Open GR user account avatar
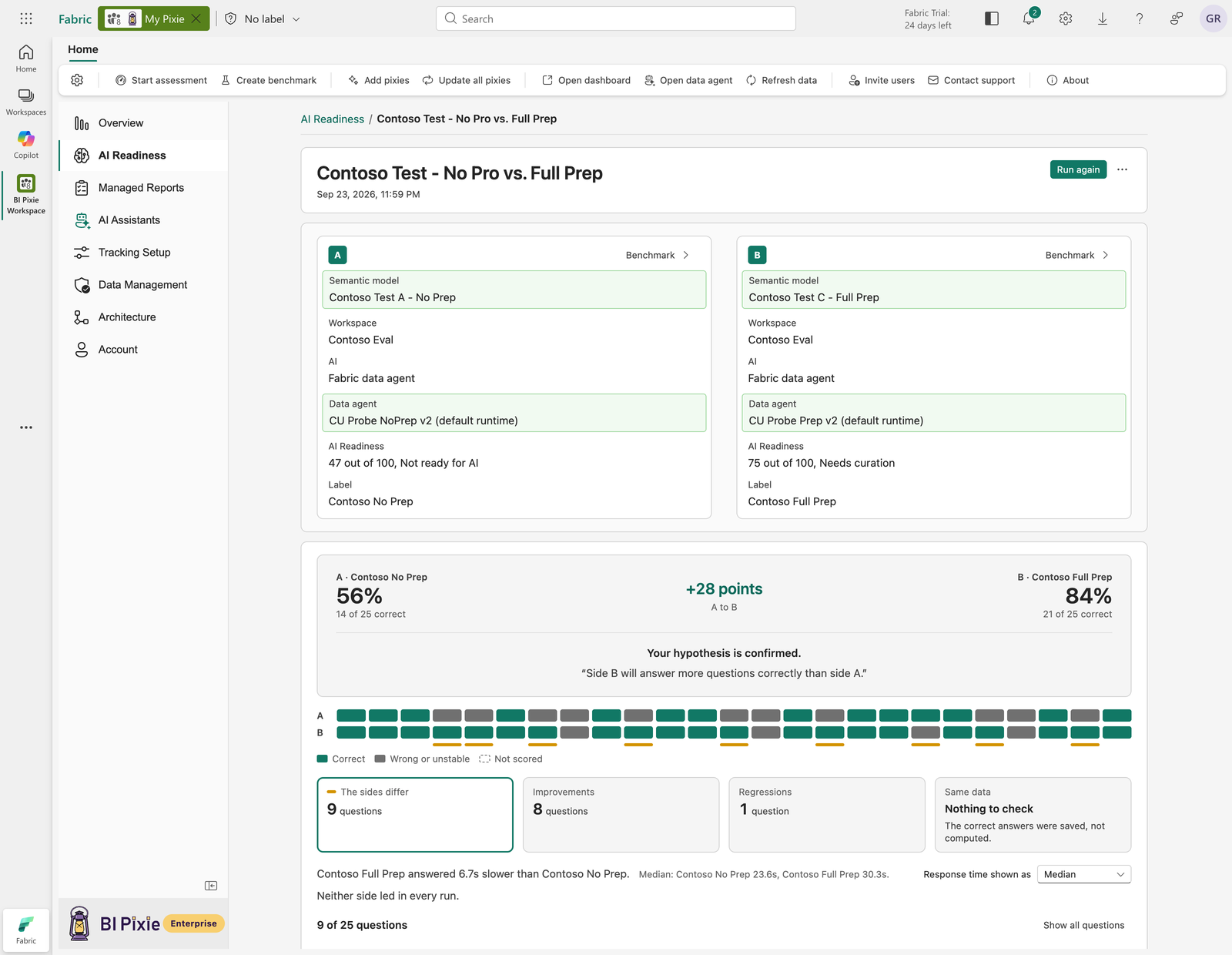Screen dimensions: 1232x955 tap(1214, 18)
